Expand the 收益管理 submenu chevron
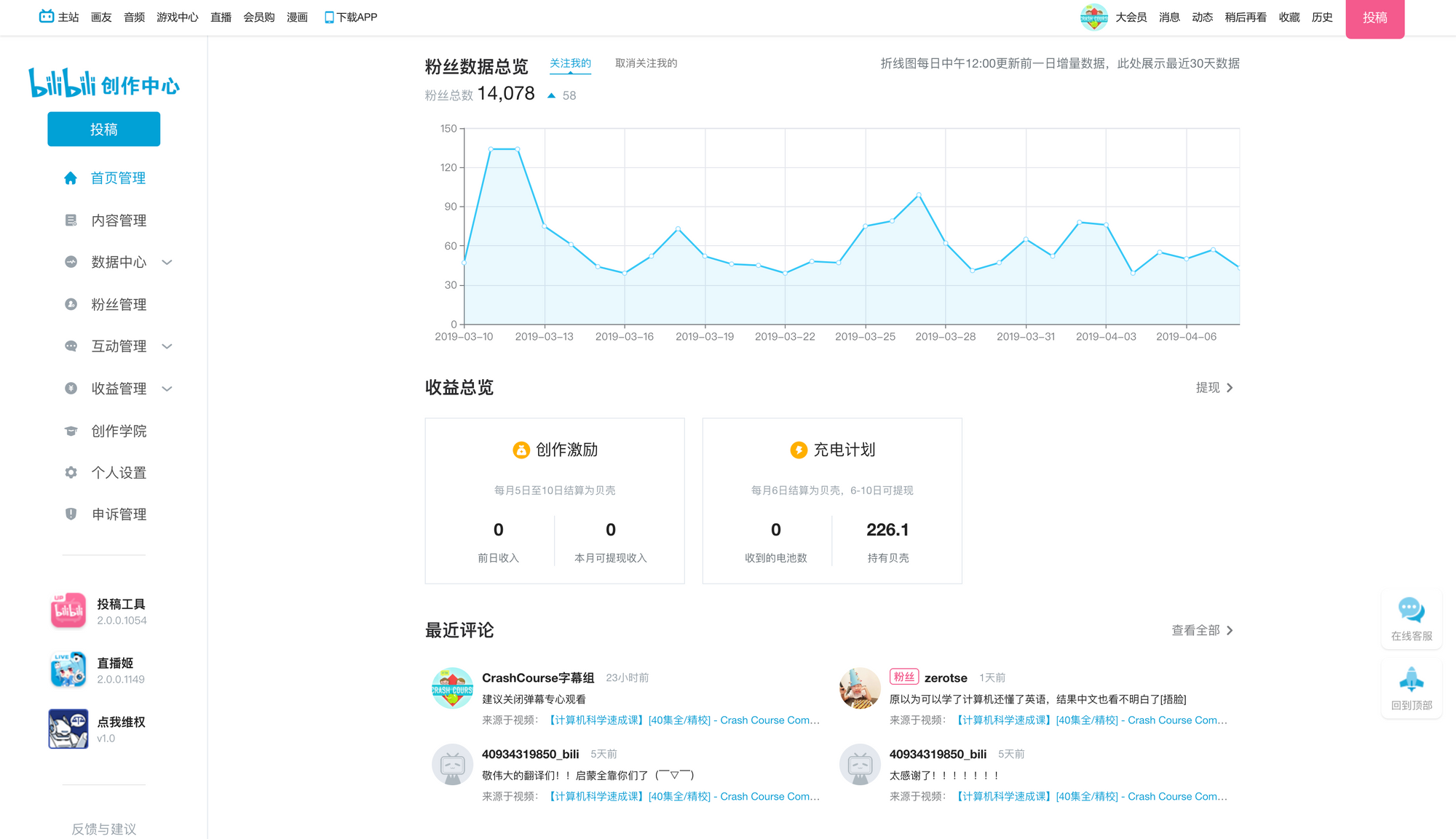Screen dimensions: 1456x839 pos(167,389)
